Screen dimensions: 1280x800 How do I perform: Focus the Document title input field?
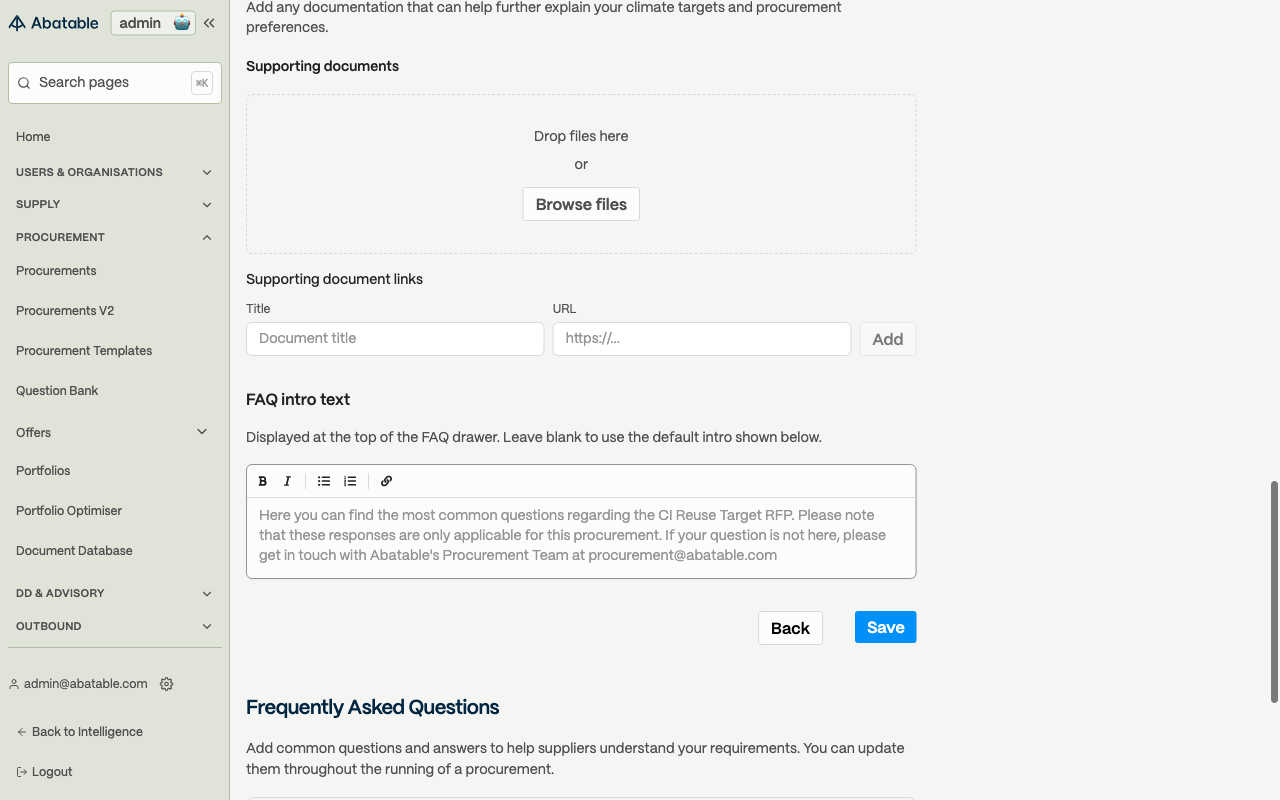tap(395, 339)
